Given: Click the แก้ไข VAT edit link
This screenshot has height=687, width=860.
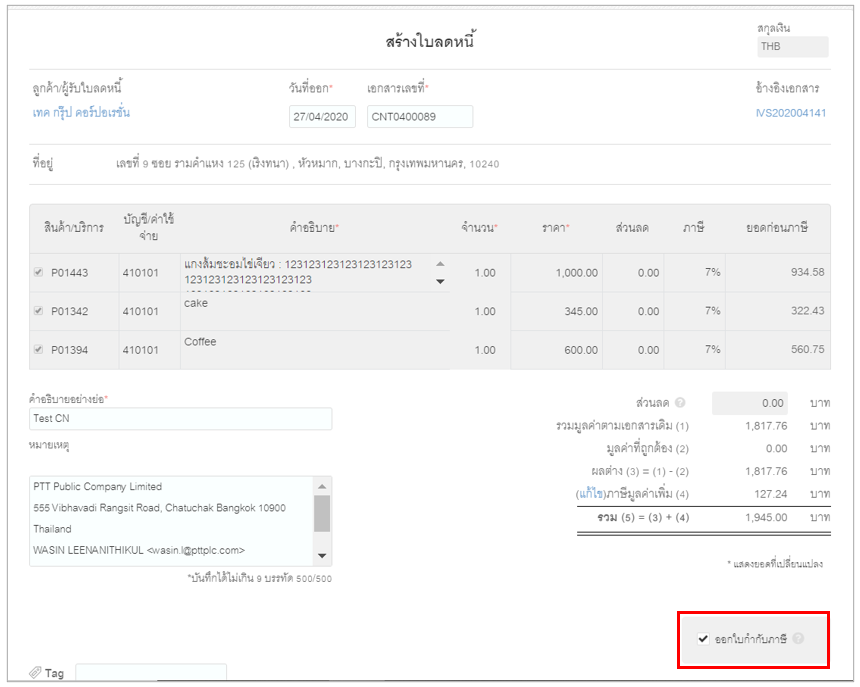Looking at the screenshot, I should coord(591,493).
